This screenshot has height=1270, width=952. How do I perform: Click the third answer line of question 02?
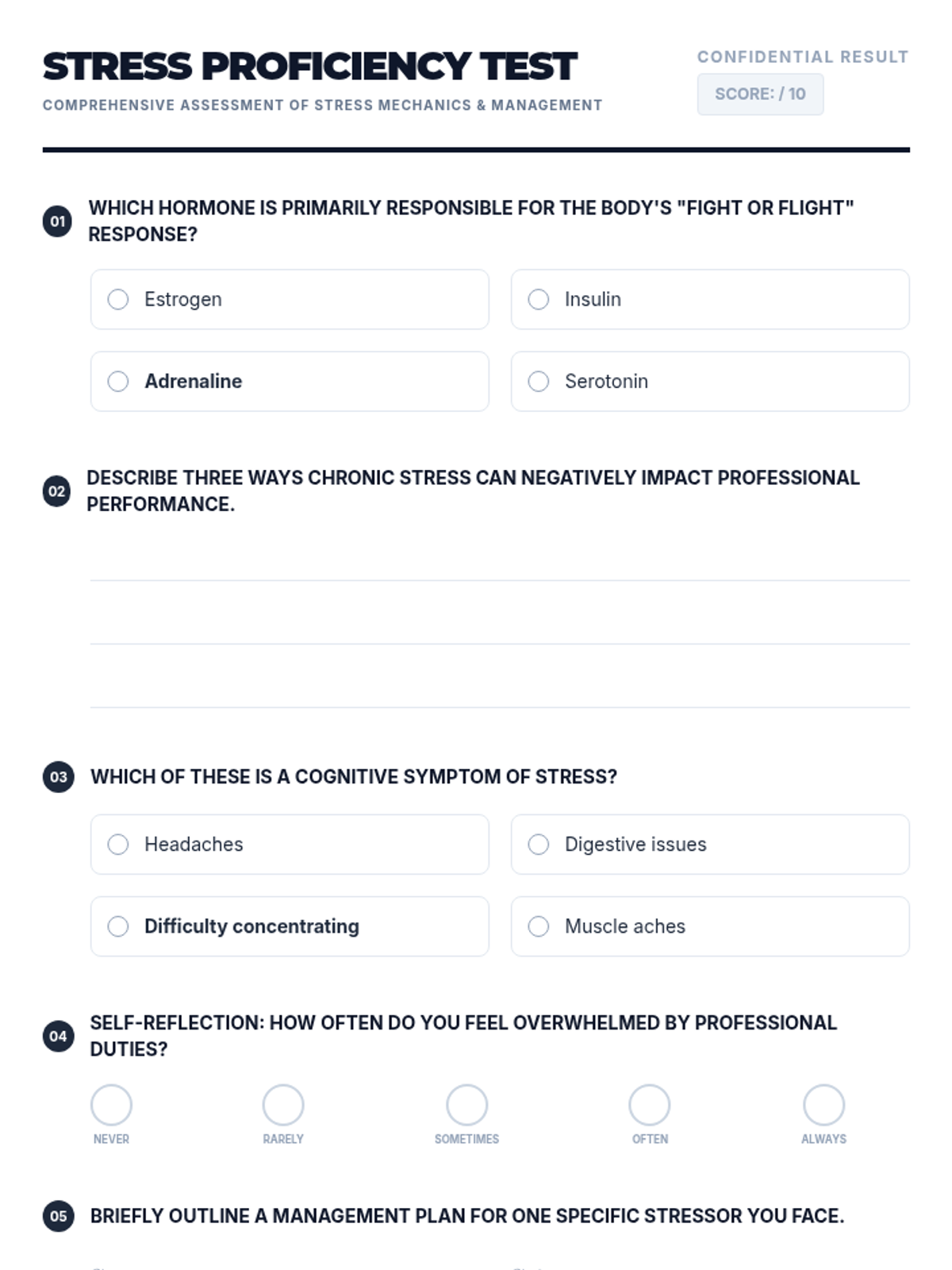click(x=500, y=692)
